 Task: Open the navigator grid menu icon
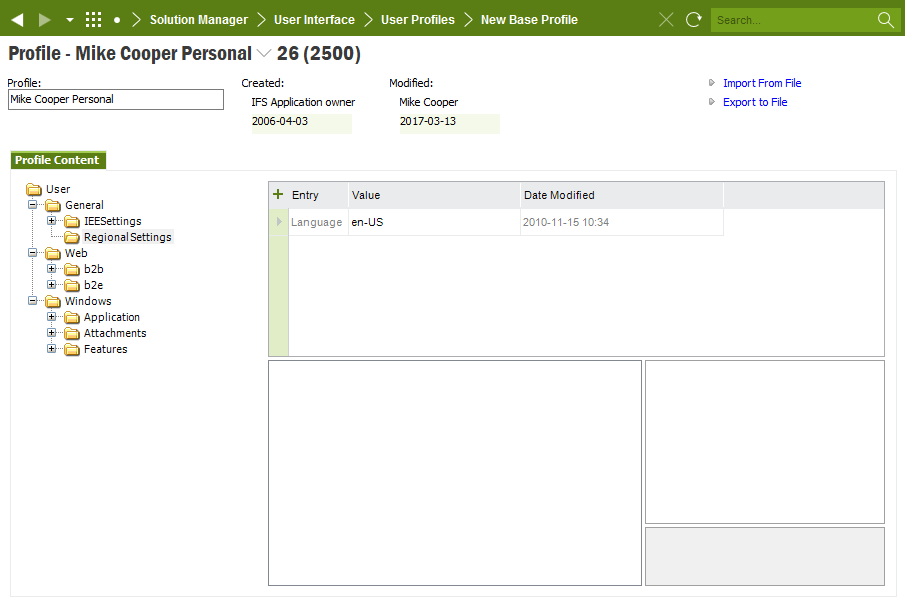(x=93, y=20)
